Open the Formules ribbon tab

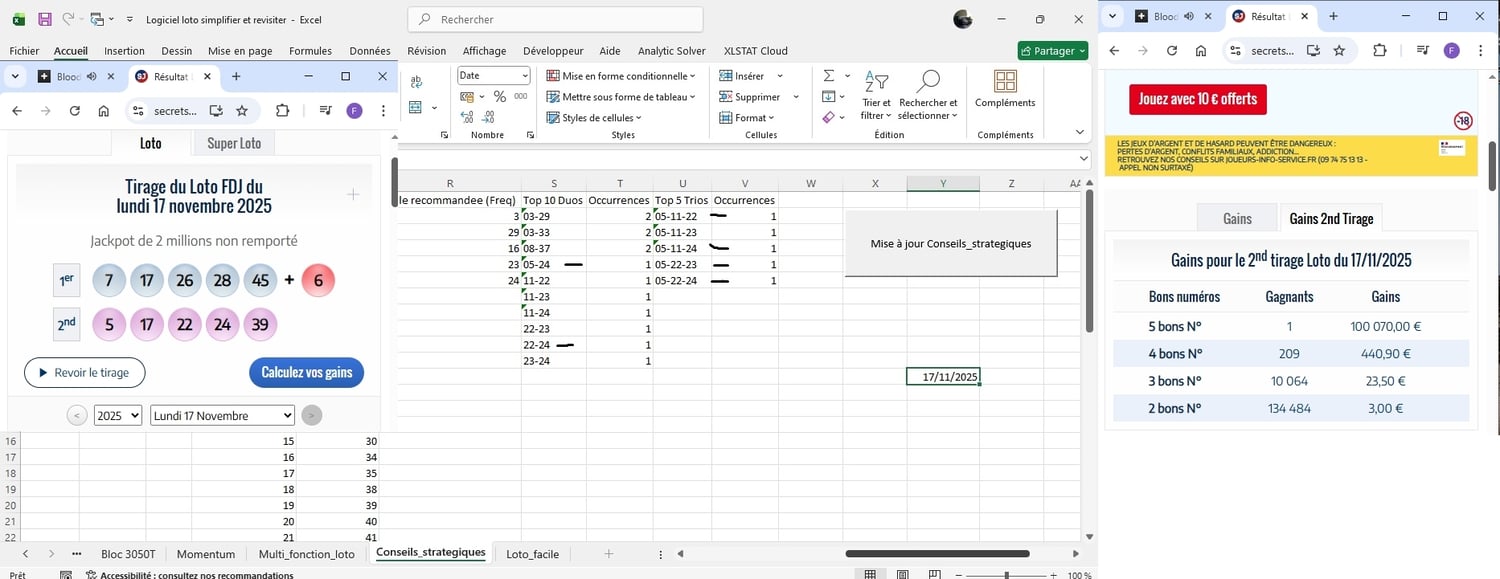pos(310,51)
